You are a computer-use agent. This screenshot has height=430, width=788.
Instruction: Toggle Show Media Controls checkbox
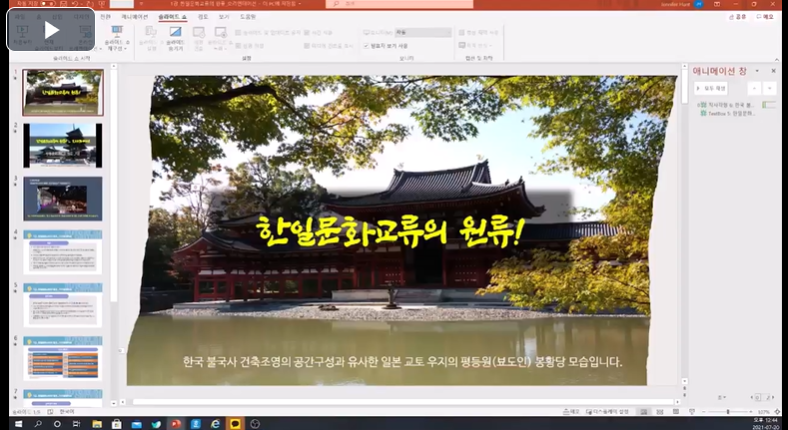307,46
